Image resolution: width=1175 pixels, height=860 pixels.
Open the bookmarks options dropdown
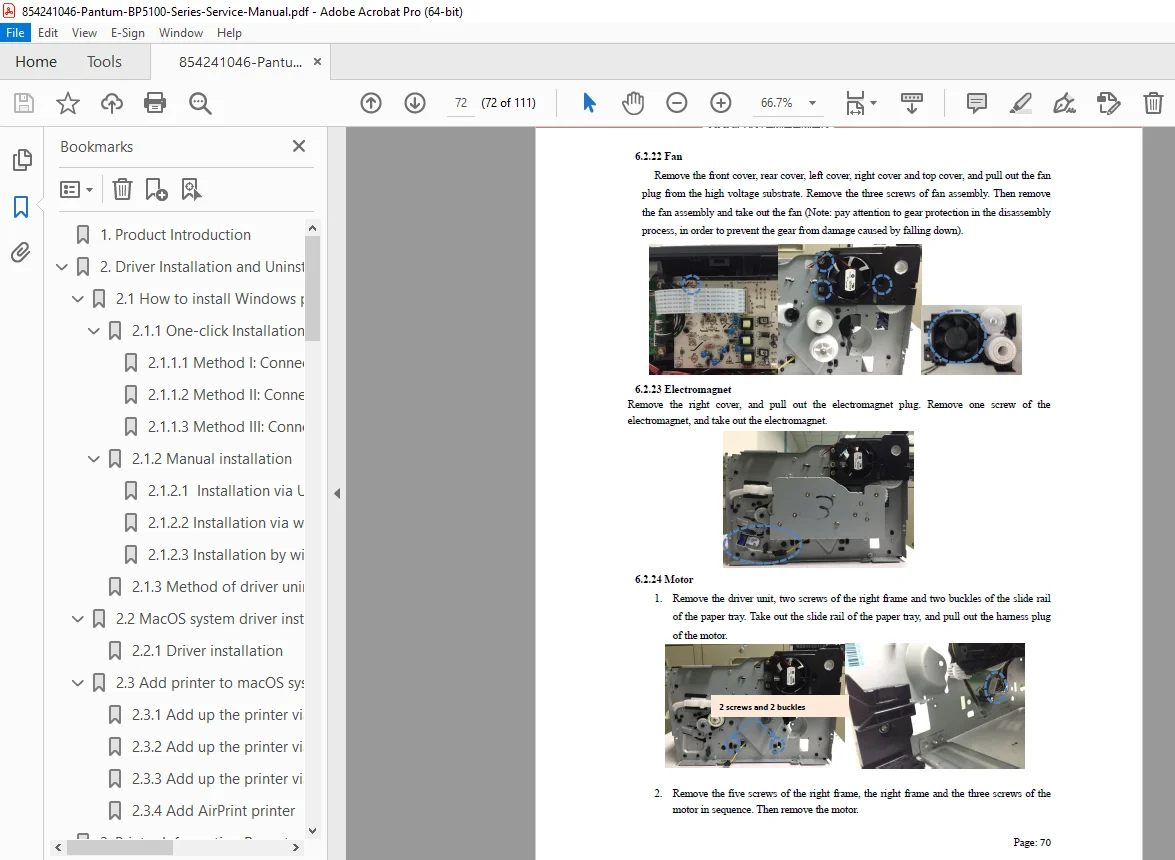(x=76, y=190)
